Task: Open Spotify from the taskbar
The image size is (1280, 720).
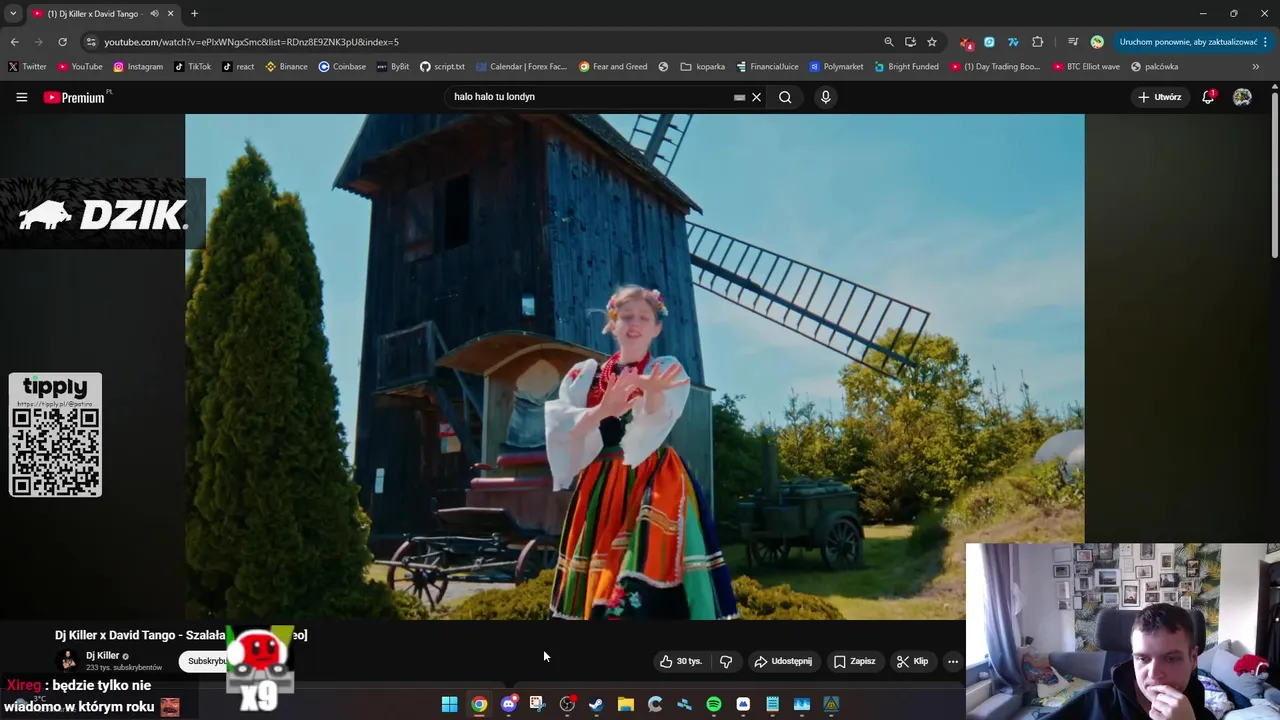Action: (714, 704)
